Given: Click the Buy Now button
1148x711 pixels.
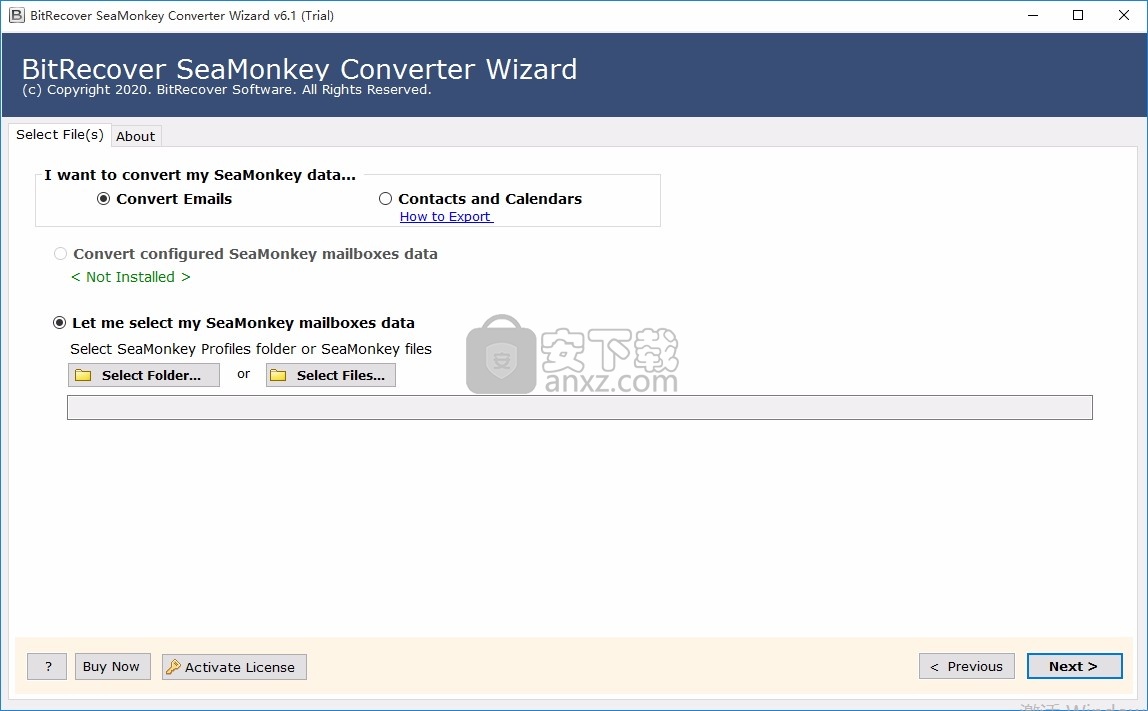Looking at the screenshot, I should (112, 667).
